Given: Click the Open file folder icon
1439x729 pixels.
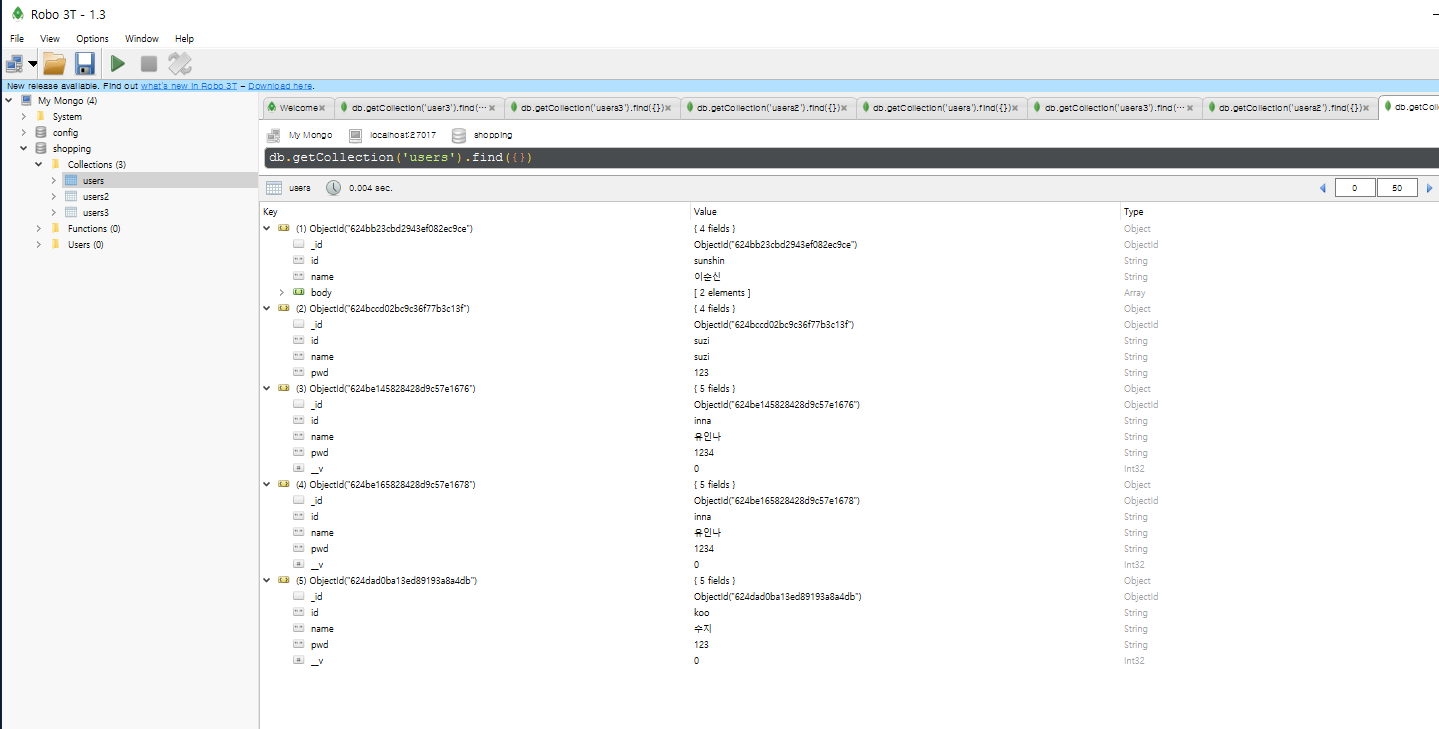Looking at the screenshot, I should click(54, 64).
